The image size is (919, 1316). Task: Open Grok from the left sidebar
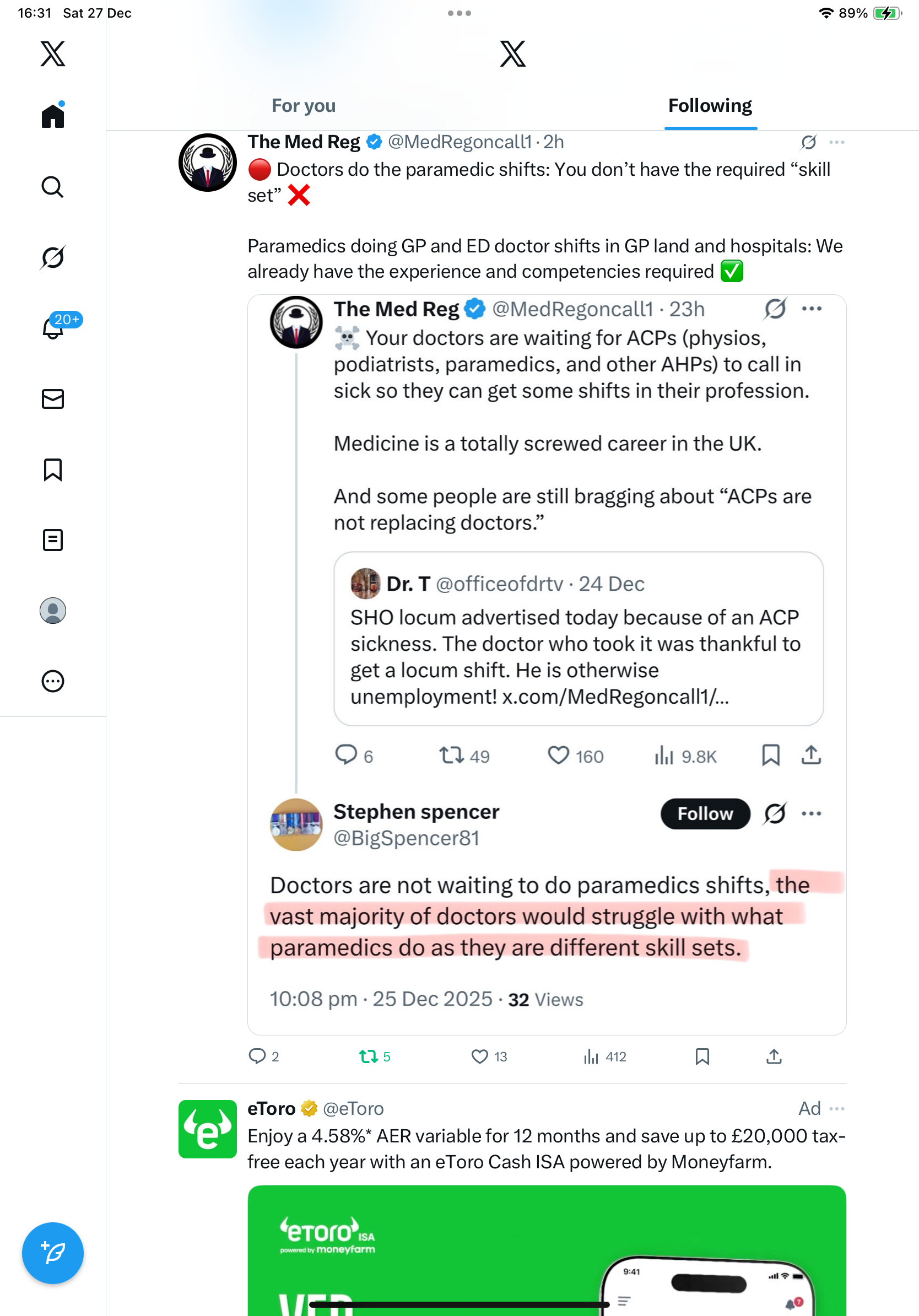pyautogui.click(x=53, y=257)
